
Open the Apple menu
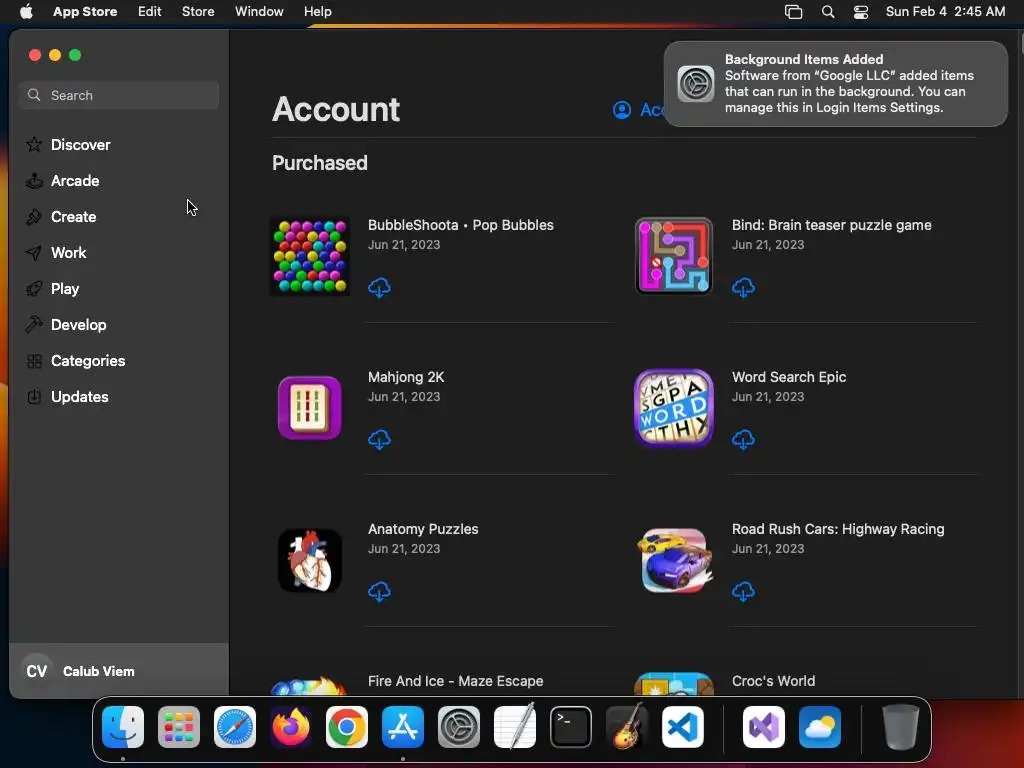click(26, 11)
